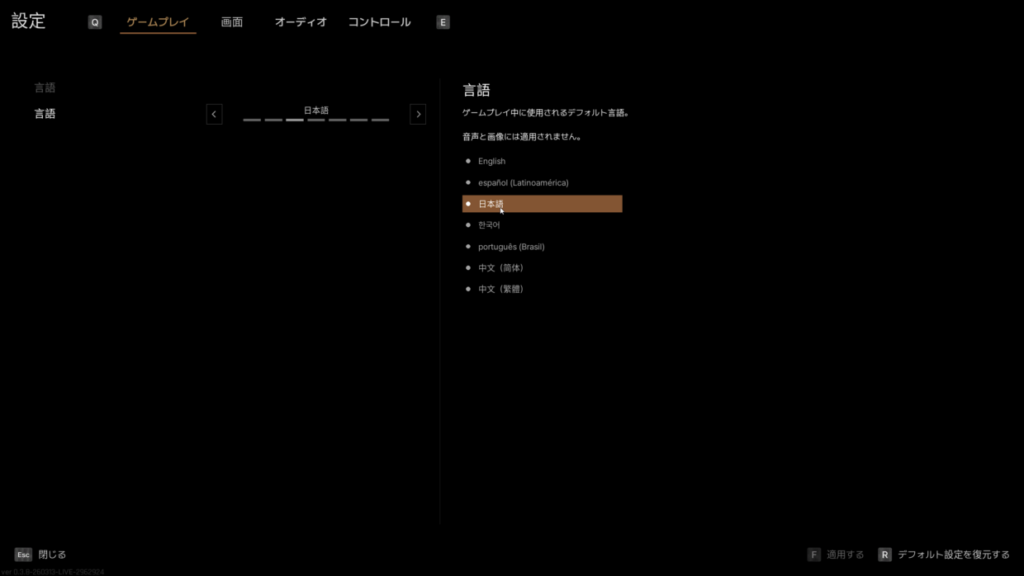Click the left arrow to previous language
The height and width of the screenshot is (576, 1024).
(x=214, y=114)
